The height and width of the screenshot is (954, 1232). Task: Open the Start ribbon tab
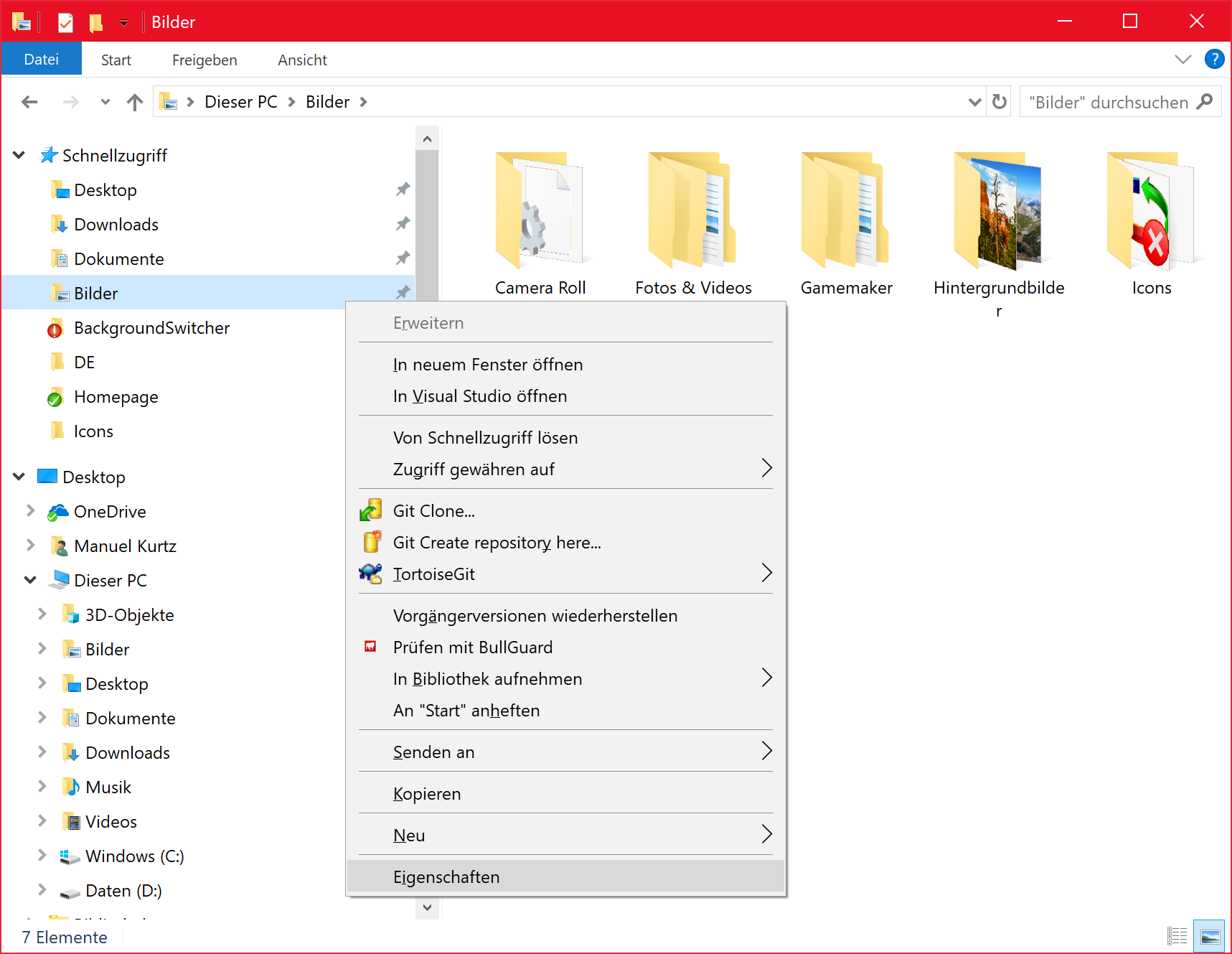(116, 60)
